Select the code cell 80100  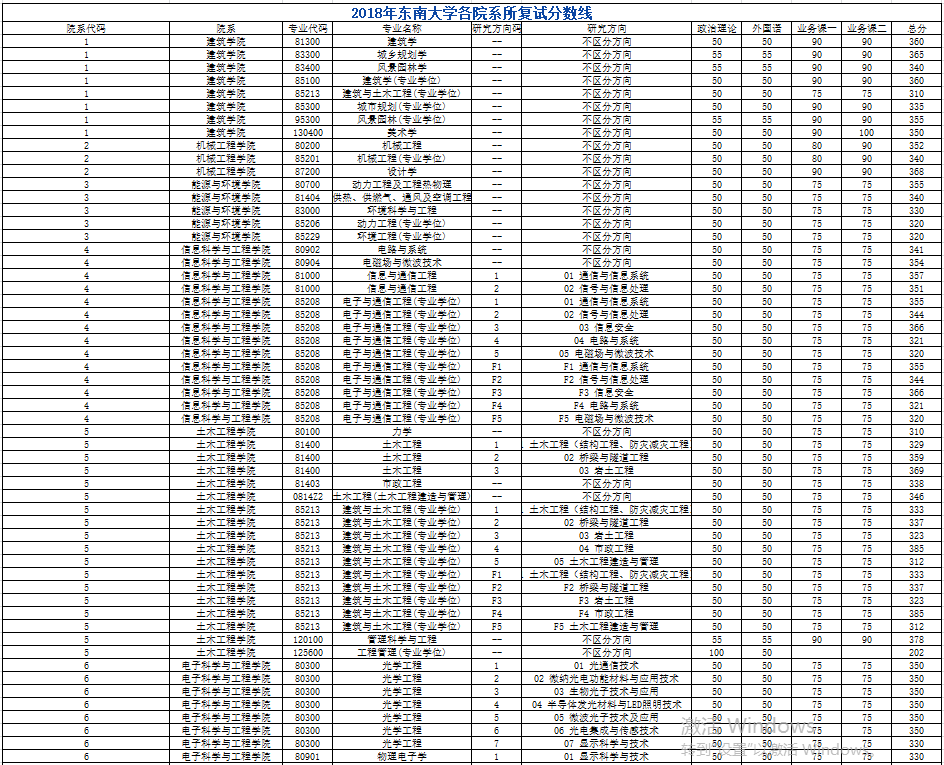pyautogui.click(x=308, y=432)
